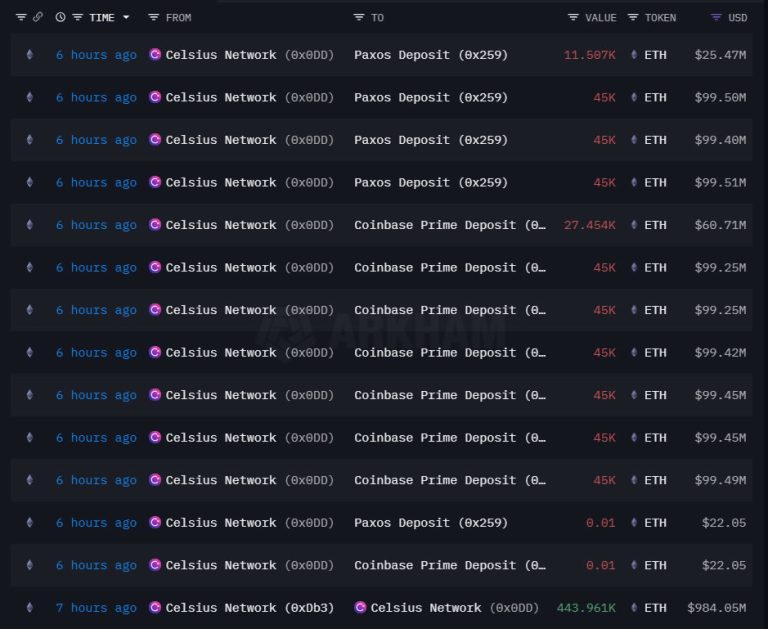Click the 11.507K value in first row
Image resolution: width=768 pixels, height=629 pixels.
[589, 55]
